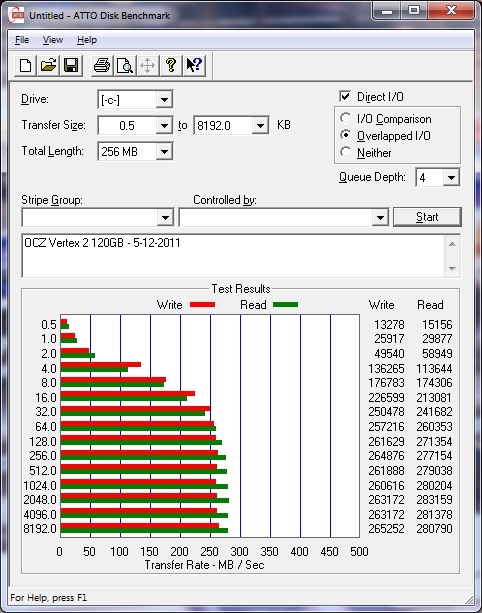This screenshot has height=613, width=482.
Task: Select the I/O Comparison radio button
Action: coord(345,118)
